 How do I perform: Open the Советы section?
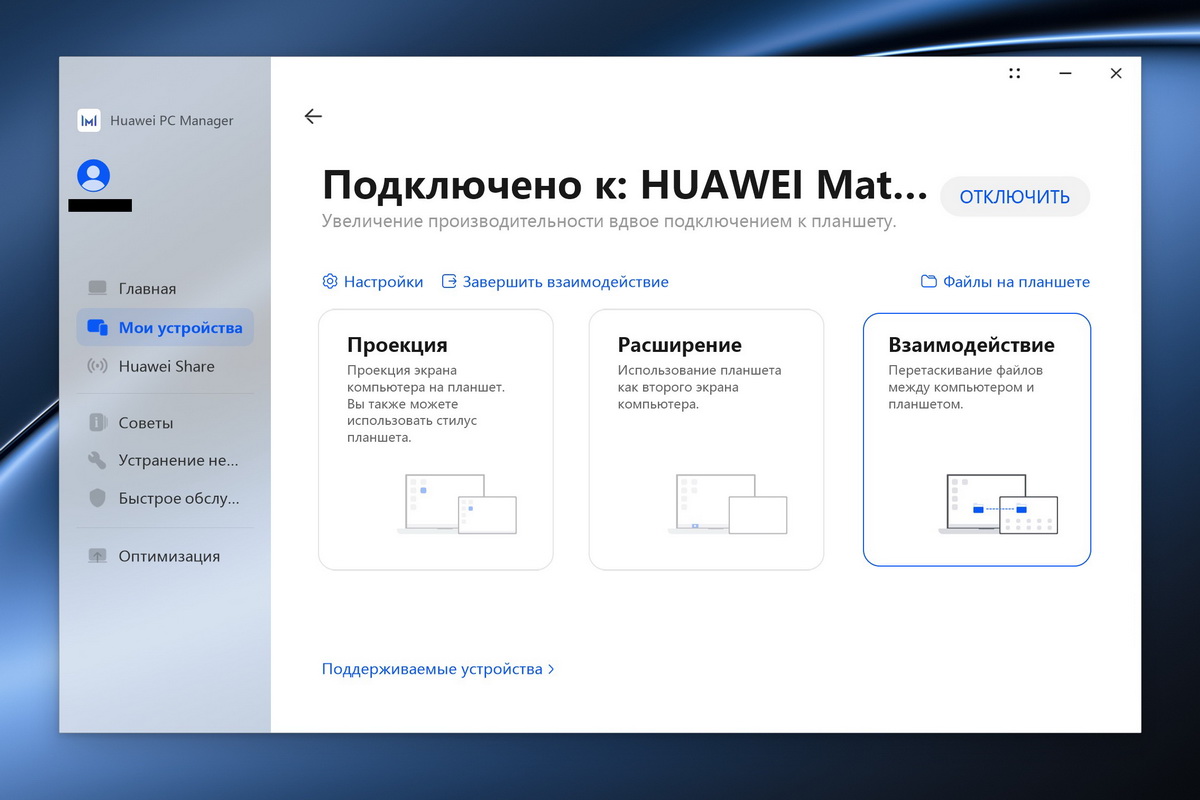(x=165, y=423)
